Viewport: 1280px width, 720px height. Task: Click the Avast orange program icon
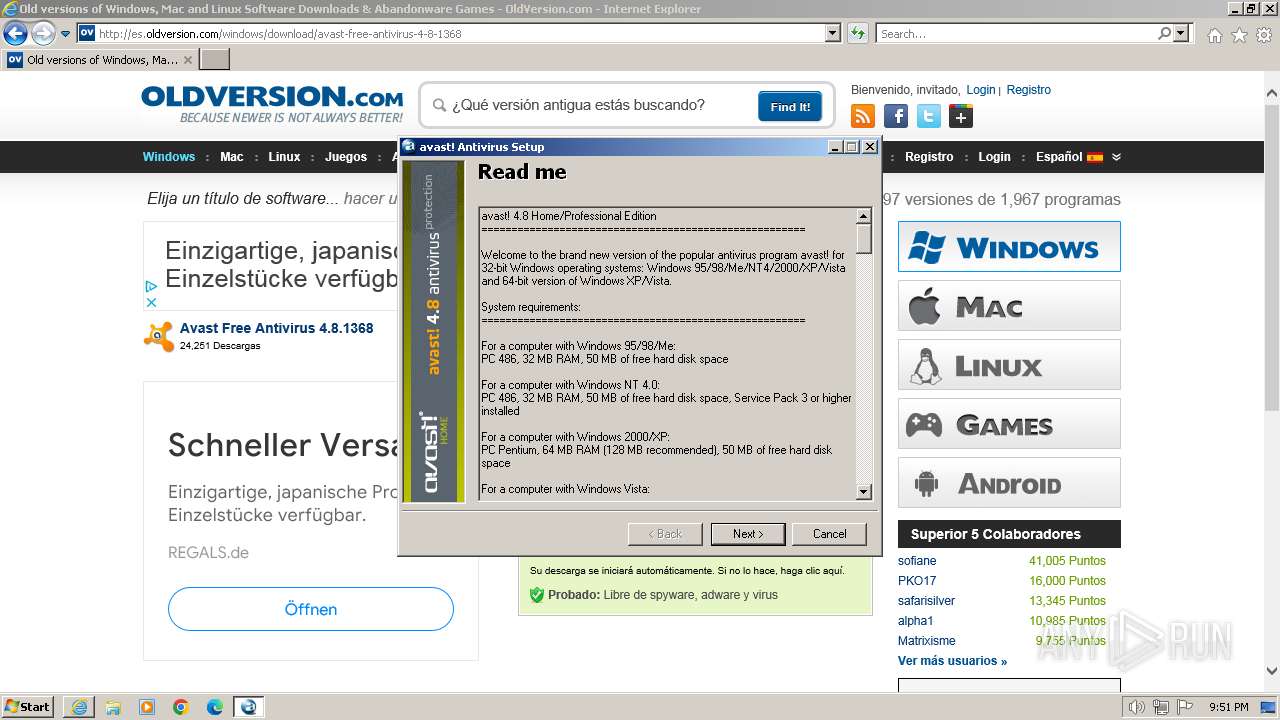coord(158,336)
